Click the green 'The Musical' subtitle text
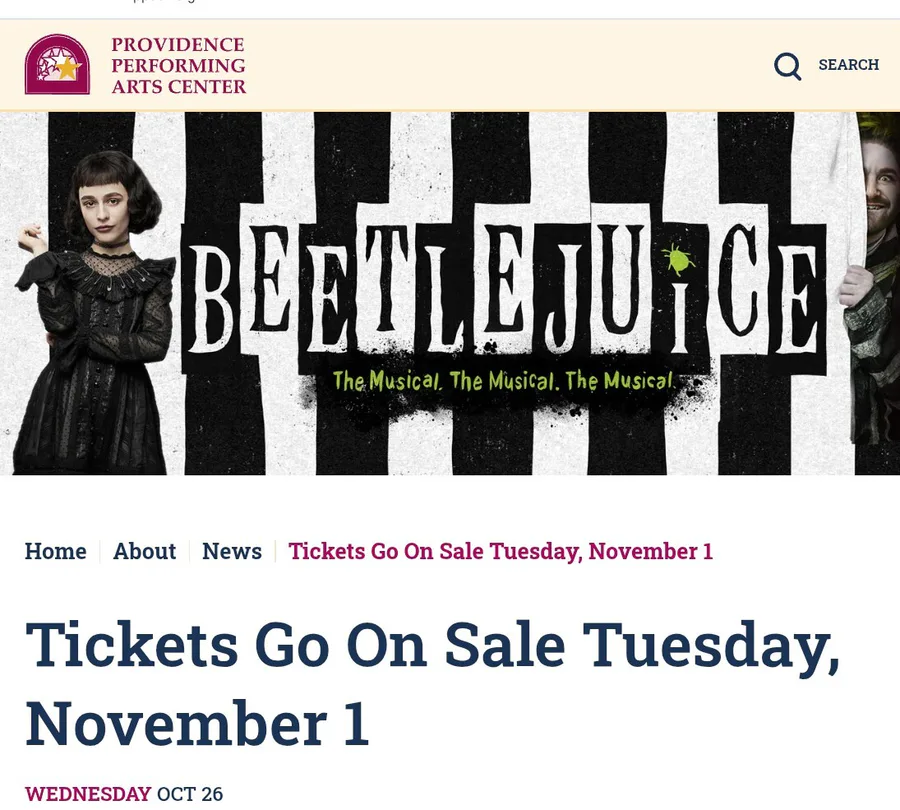 [503, 381]
